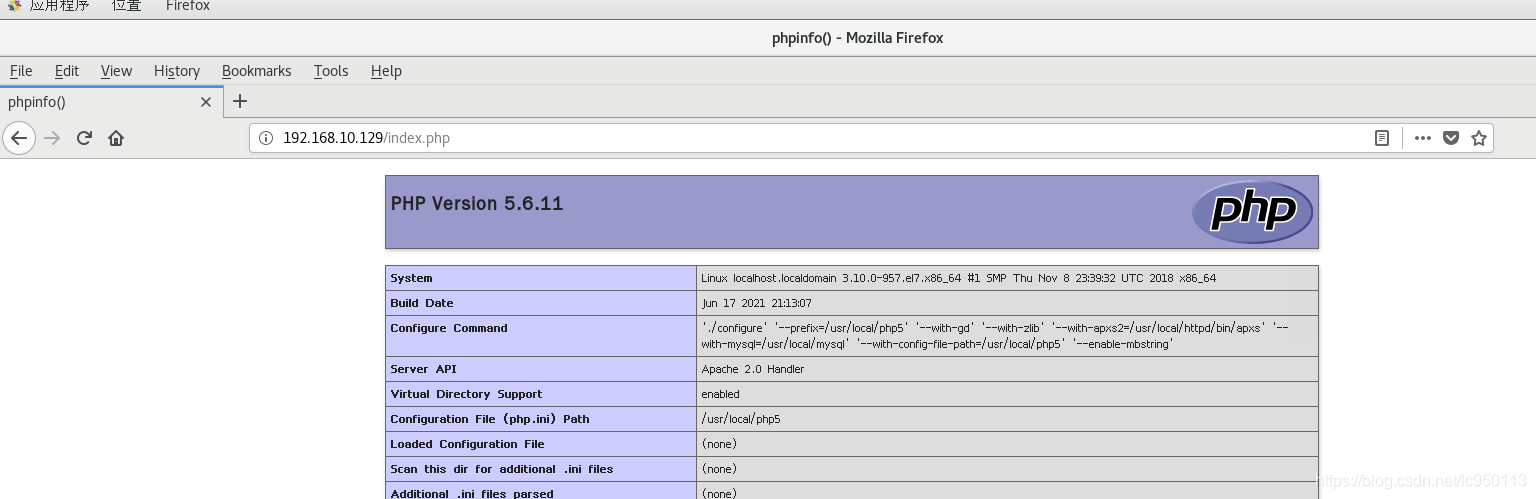Click the '/usr/local/php5' path value
The height and width of the screenshot is (499, 1536).
[x=741, y=419]
